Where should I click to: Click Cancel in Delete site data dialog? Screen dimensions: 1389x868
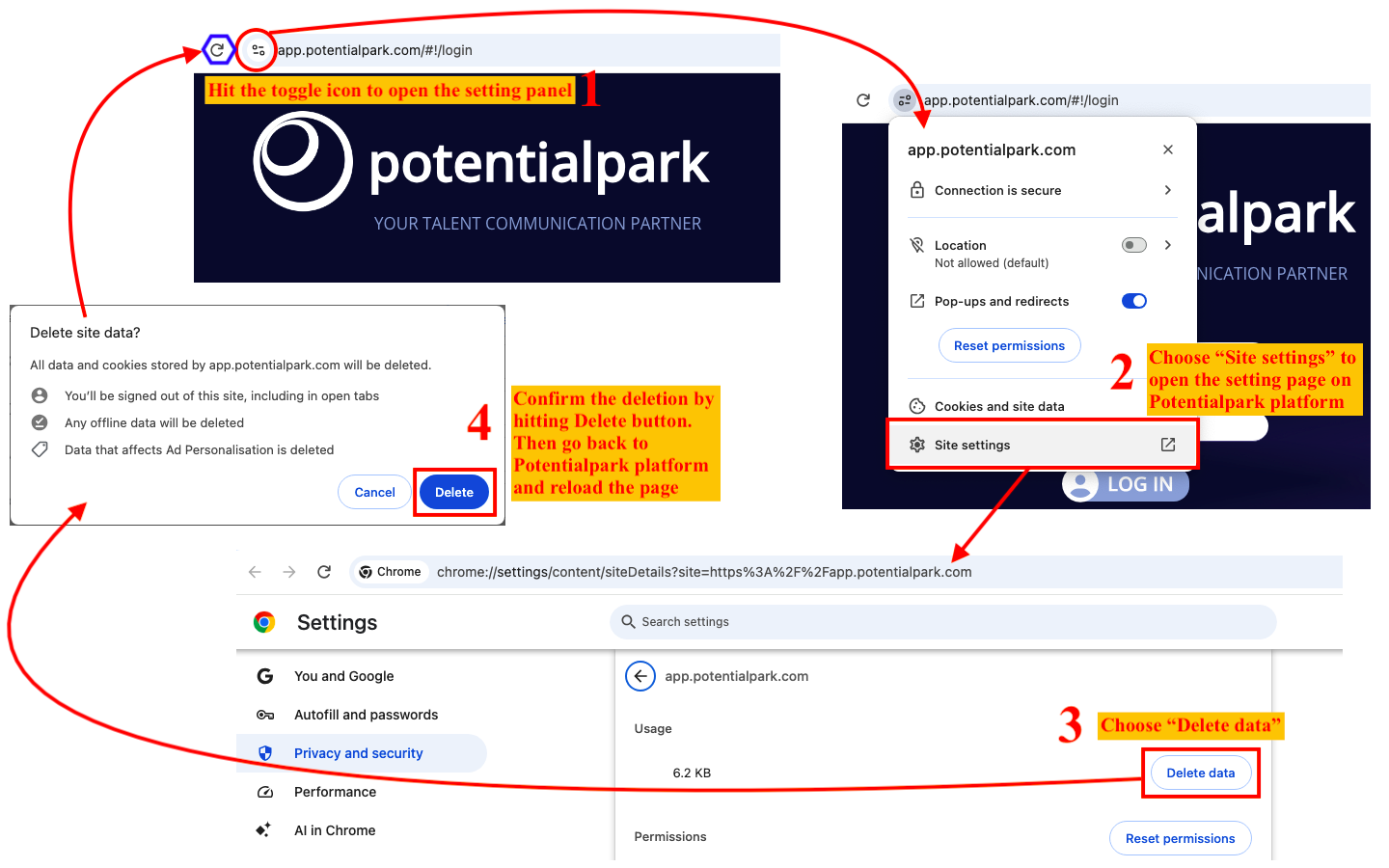coord(374,492)
